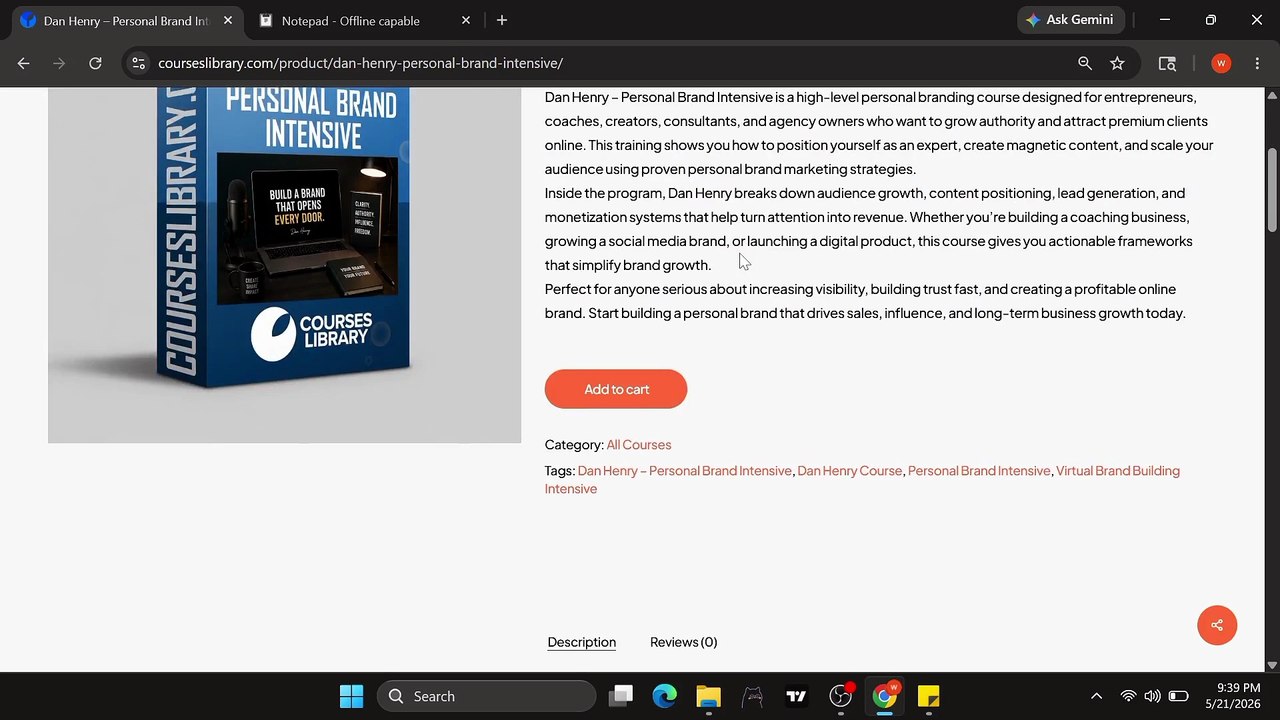Open File Explorer from the taskbar
Image resolution: width=1280 pixels, height=720 pixels.
coord(709,696)
